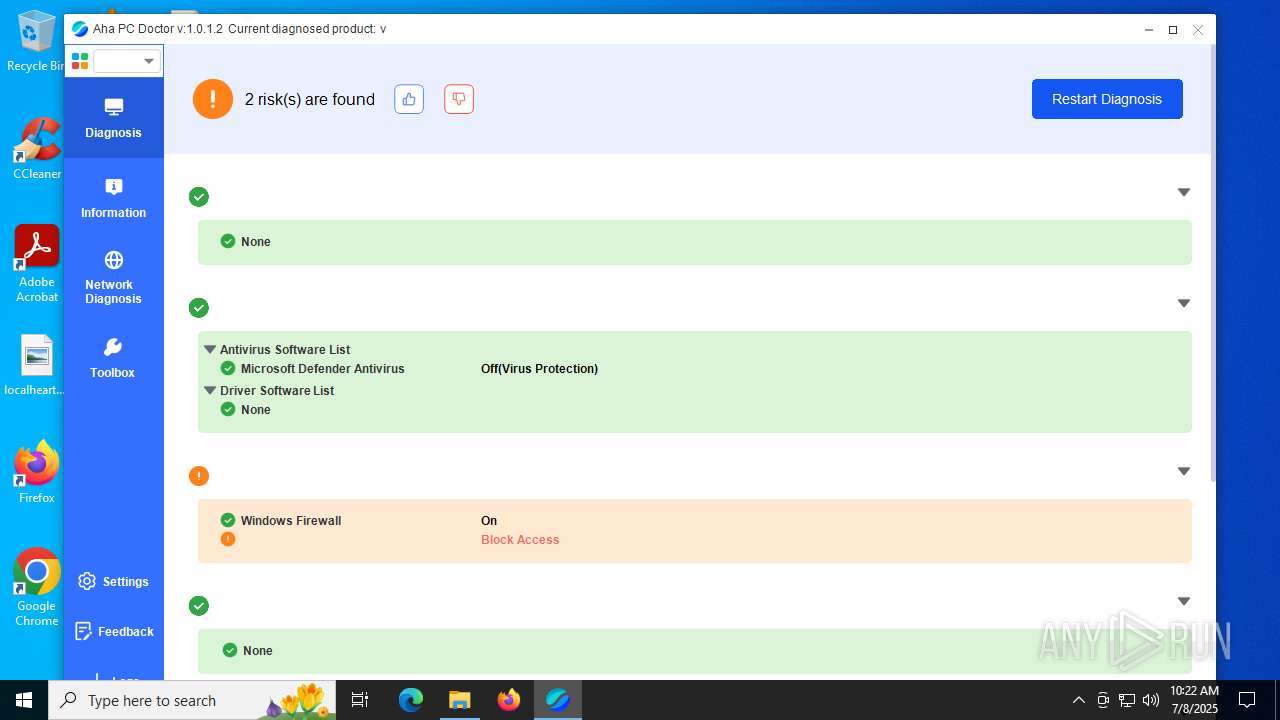1280x720 pixels.
Task: Launch Microsoft Edge from the taskbar
Action: click(411, 700)
